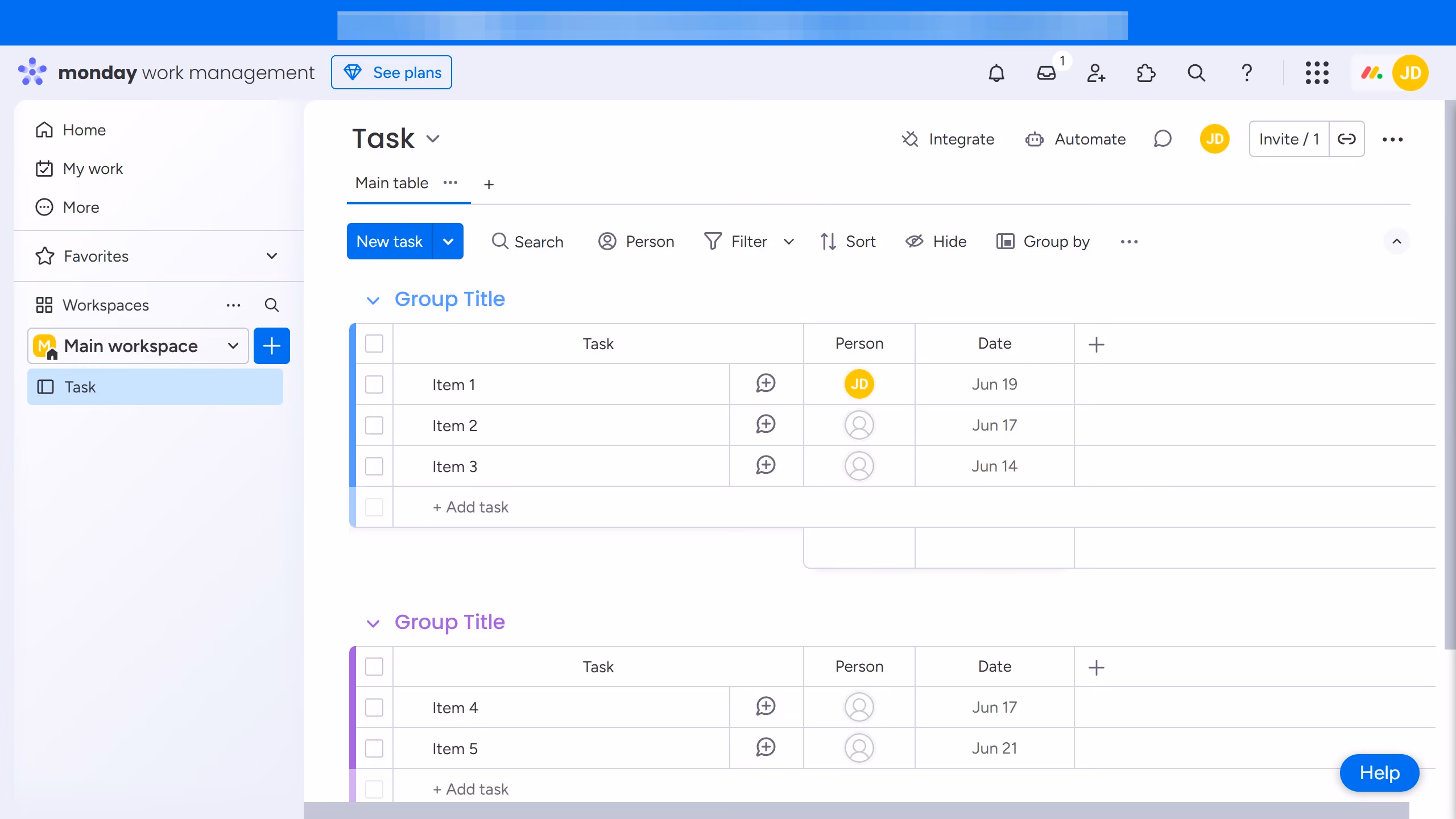Start conversation on Item 3
The width and height of the screenshot is (1456, 819).
tap(766, 466)
